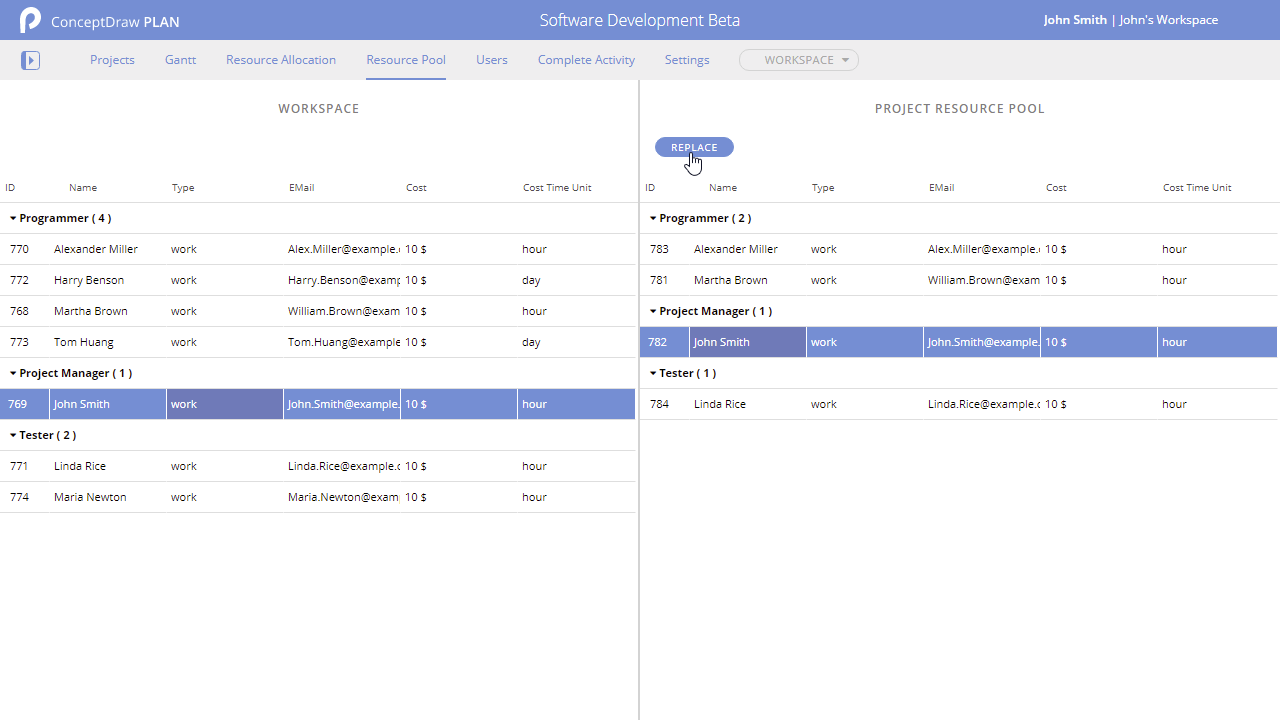This screenshot has height=720, width=1280.
Task: Click John's Workspace link in header
Action: click(x=1168, y=20)
